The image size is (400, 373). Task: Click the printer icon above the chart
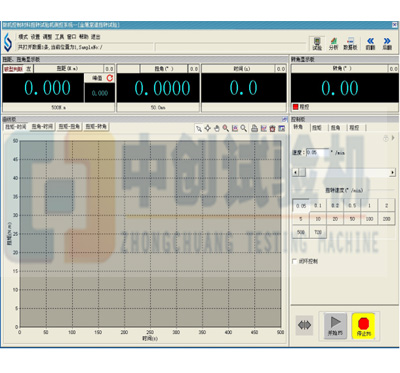click(254, 128)
